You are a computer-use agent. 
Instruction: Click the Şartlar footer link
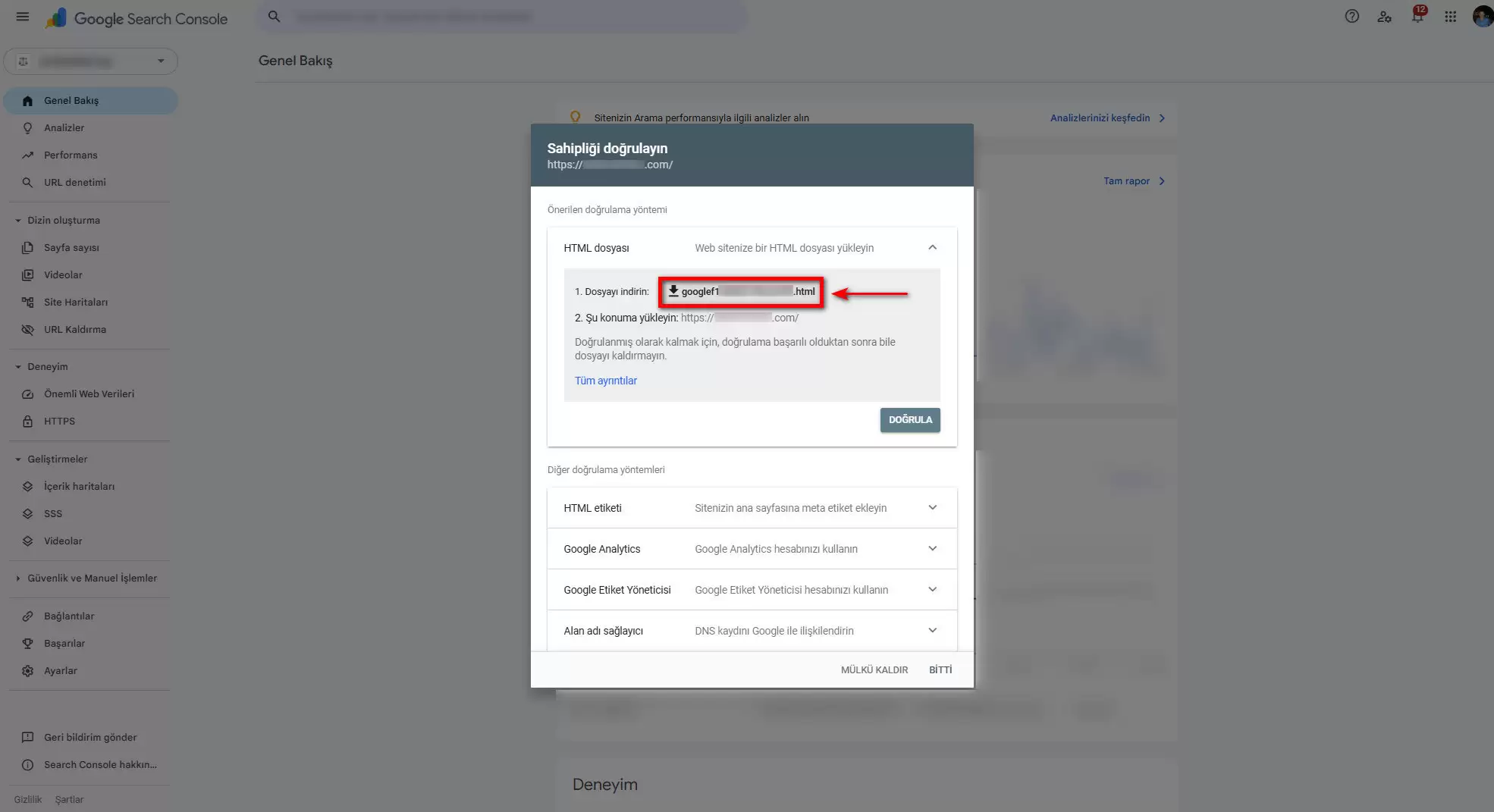(69, 800)
